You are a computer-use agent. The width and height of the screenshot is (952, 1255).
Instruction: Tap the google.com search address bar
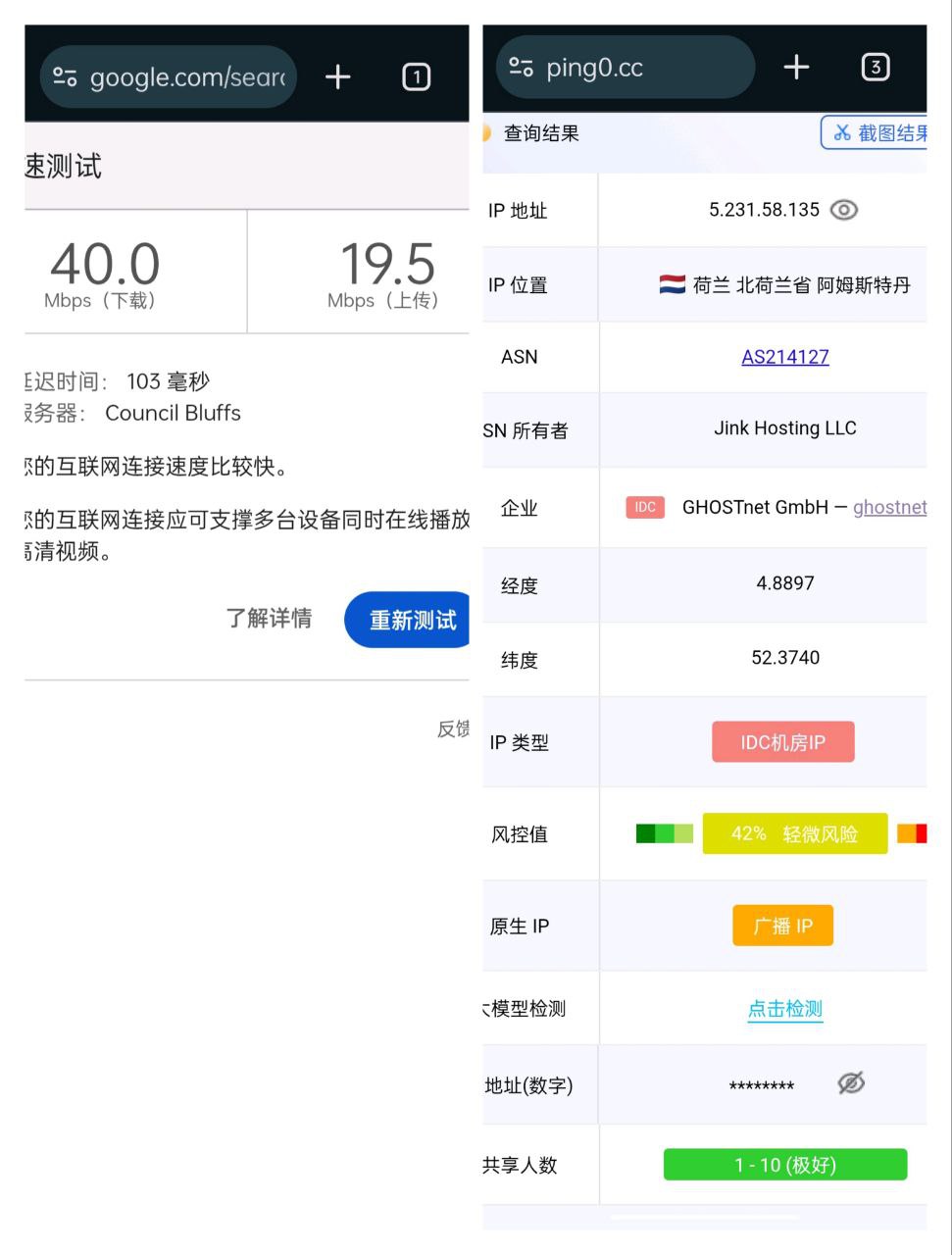(x=186, y=77)
